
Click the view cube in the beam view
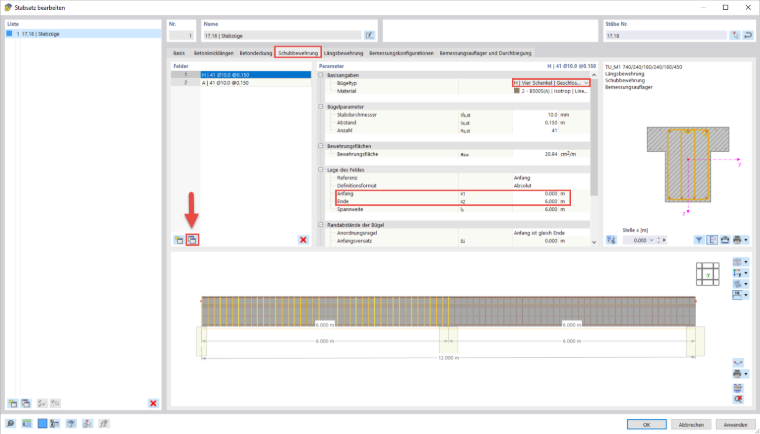coord(708,274)
